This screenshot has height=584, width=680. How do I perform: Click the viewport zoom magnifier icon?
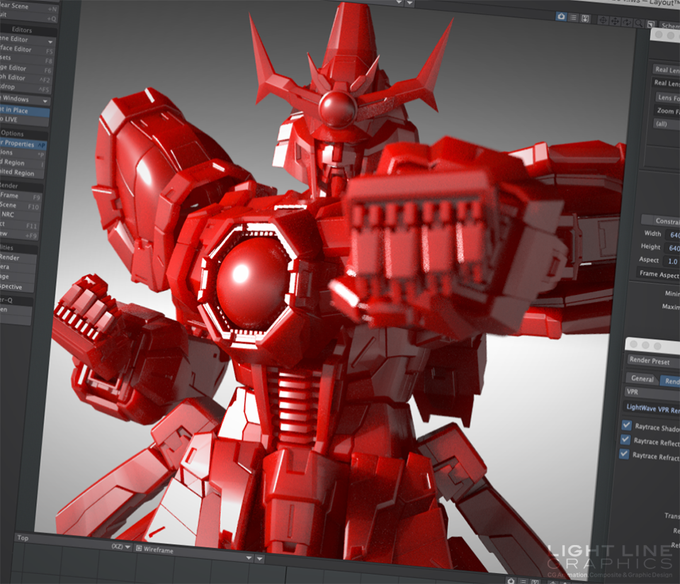click(x=638, y=23)
